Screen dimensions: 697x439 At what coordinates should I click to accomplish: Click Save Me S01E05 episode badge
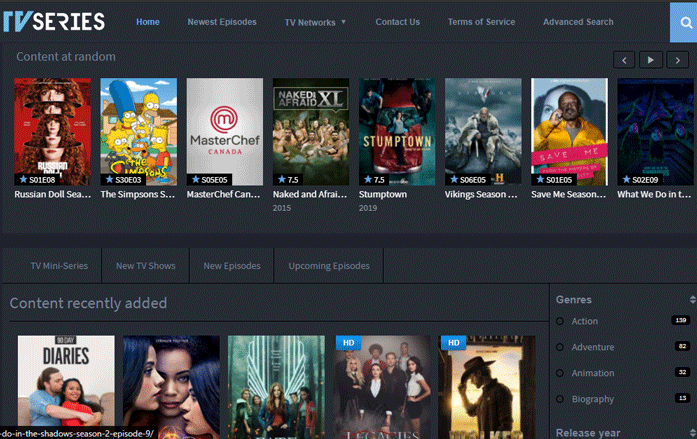(554, 180)
